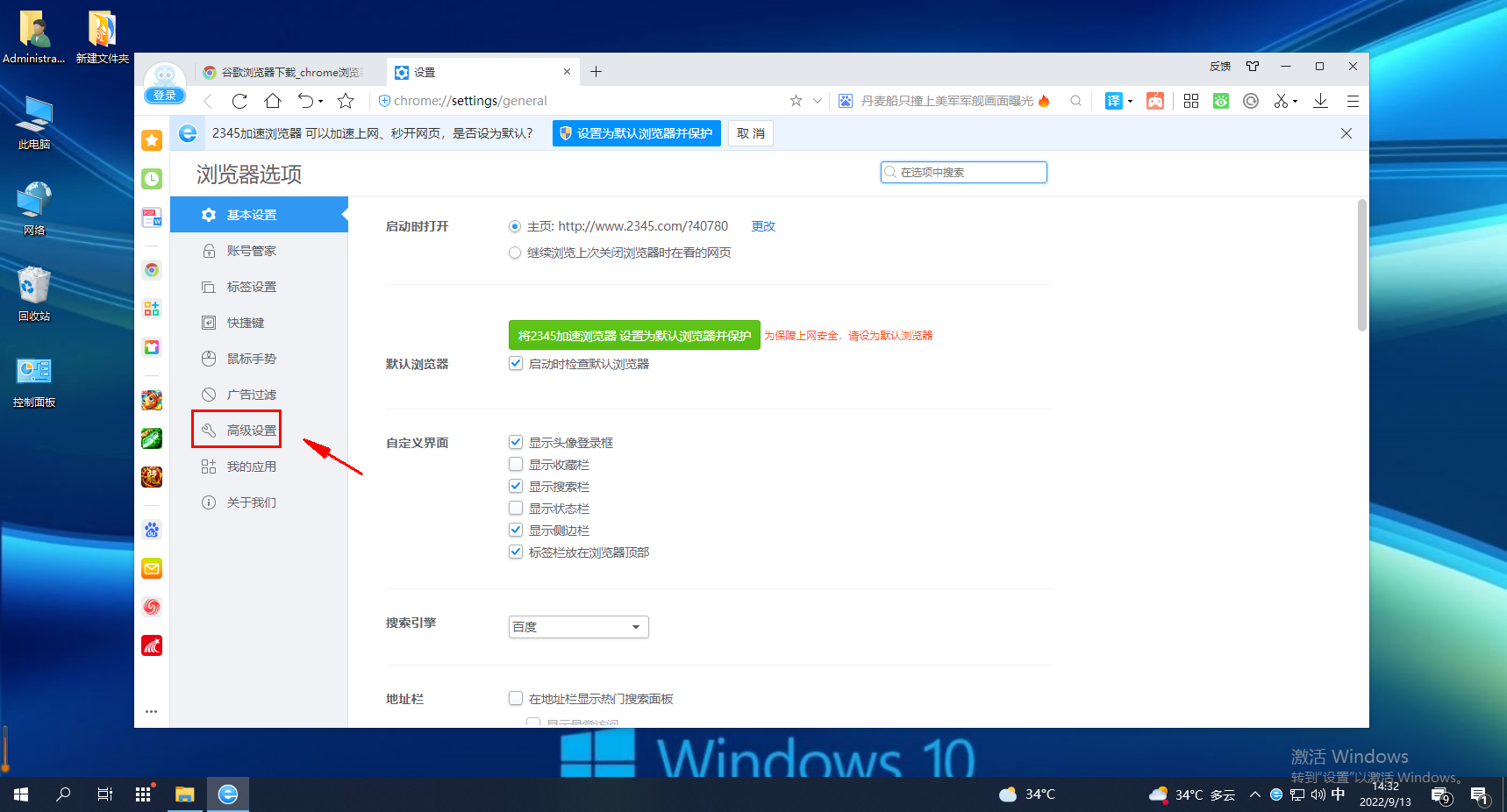This screenshot has height=812, width=1507.
Task: Select continue browsing last session radio
Action: tap(515, 253)
